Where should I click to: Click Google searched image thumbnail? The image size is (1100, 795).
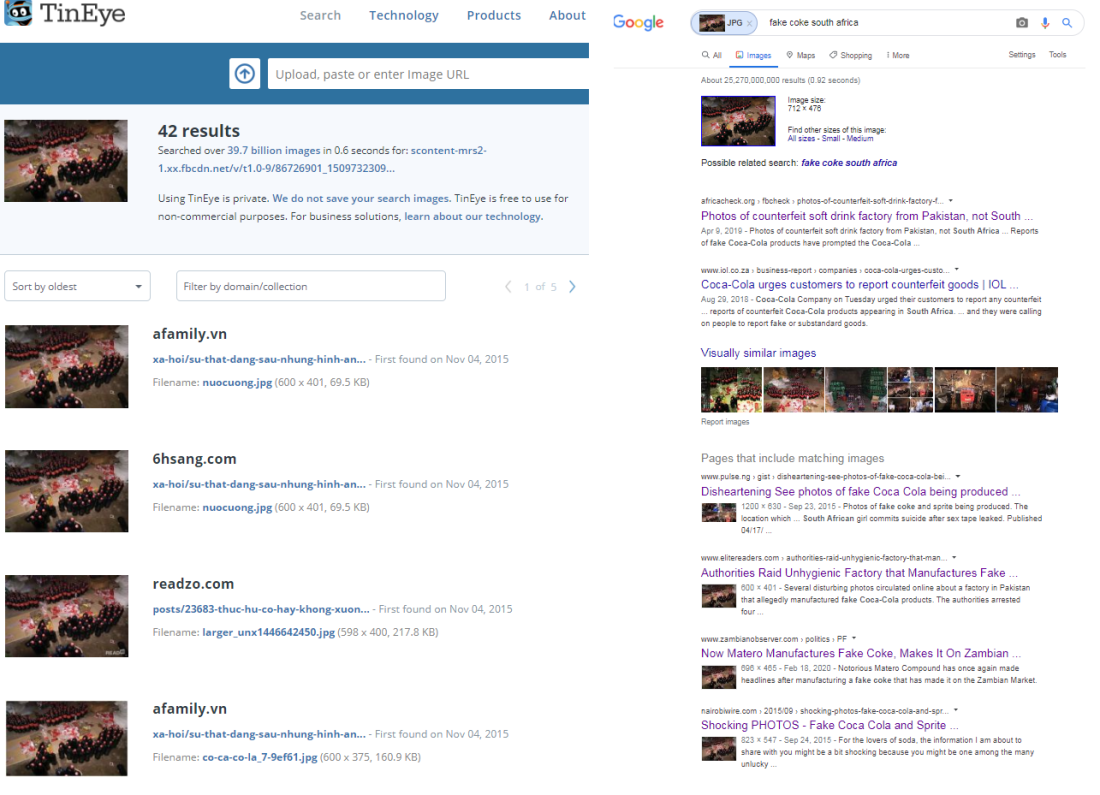click(x=738, y=121)
